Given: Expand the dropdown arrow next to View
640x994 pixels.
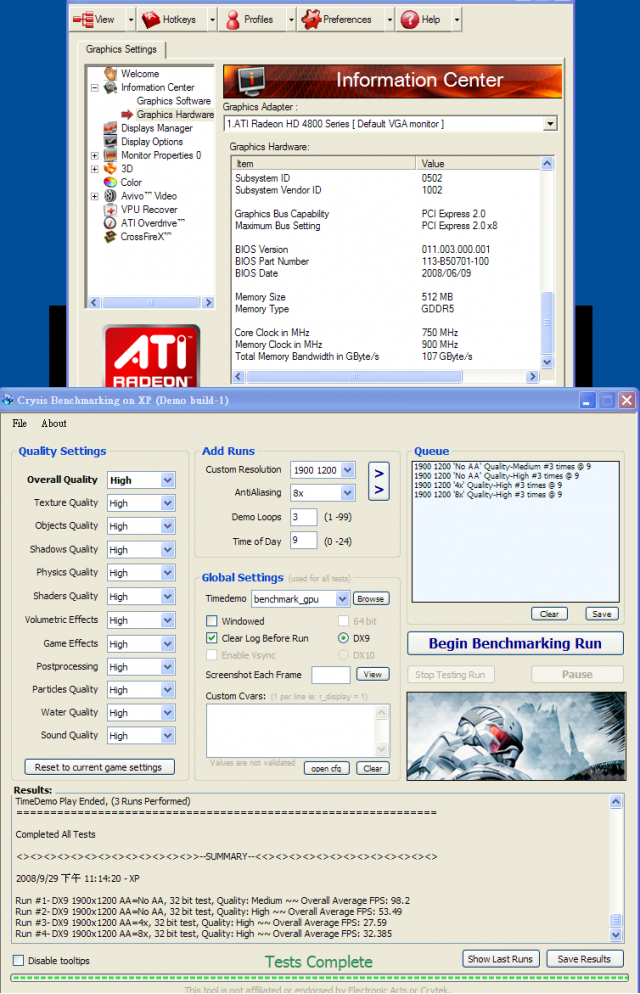Looking at the screenshot, I should click(131, 20).
